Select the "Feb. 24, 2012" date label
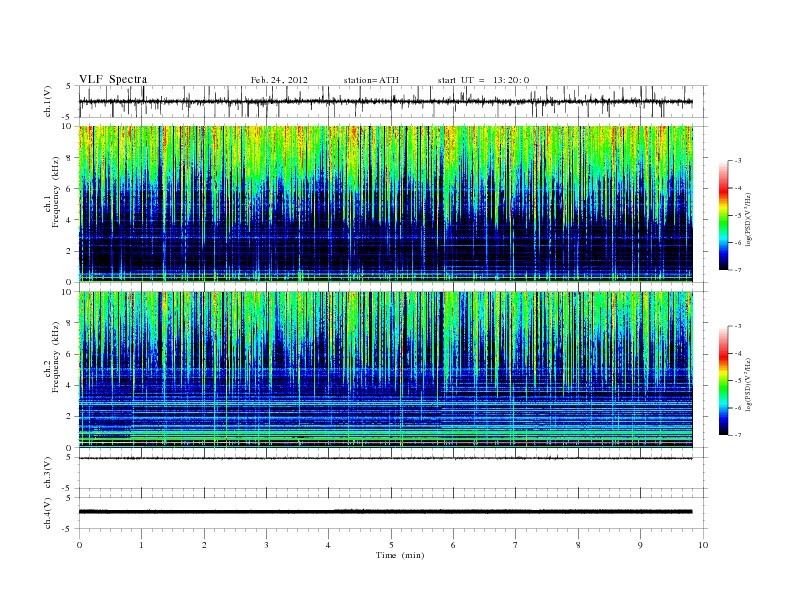This screenshot has width=792, height=612. pos(279,80)
